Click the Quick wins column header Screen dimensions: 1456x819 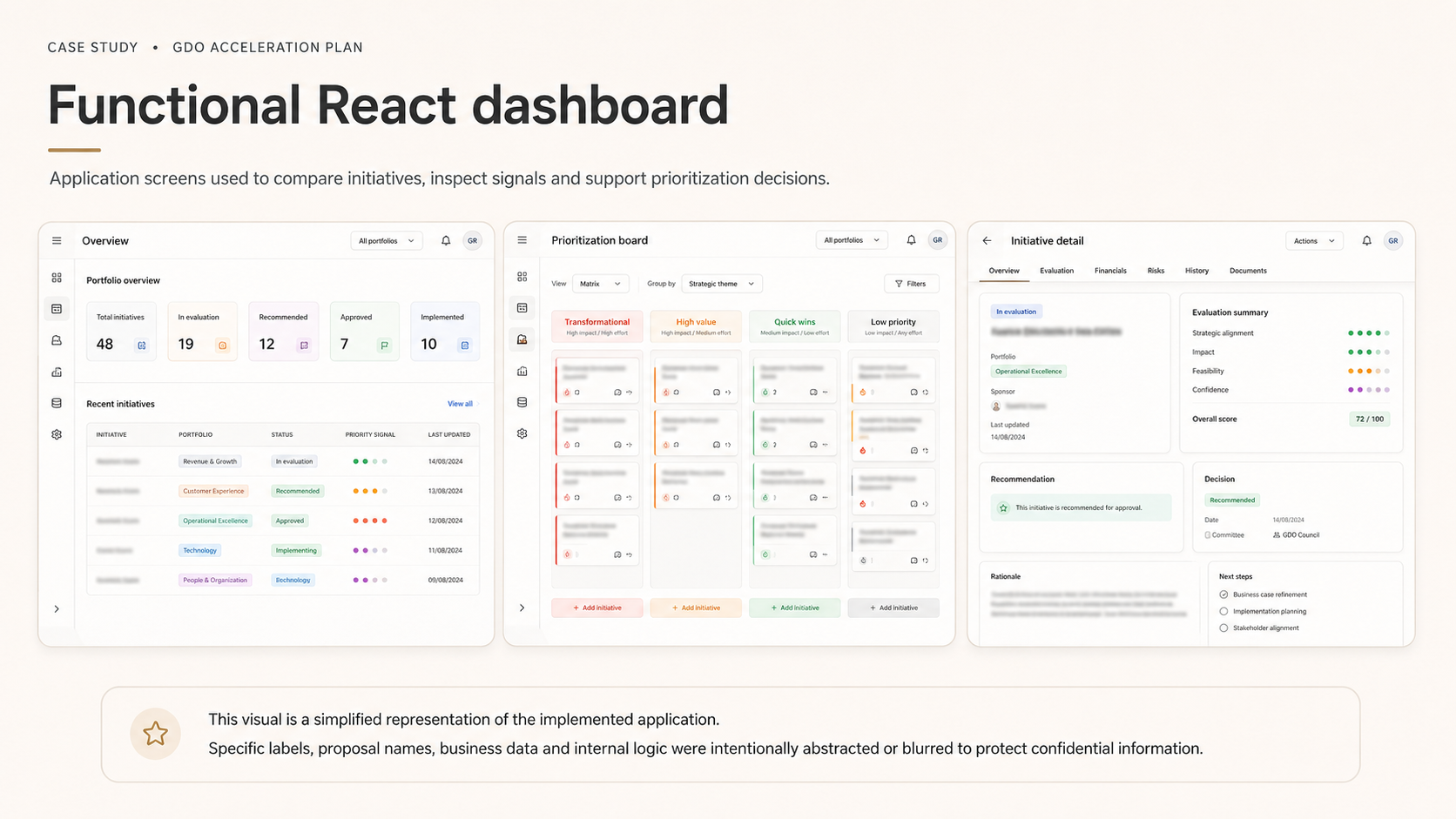[x=795, y=326]
